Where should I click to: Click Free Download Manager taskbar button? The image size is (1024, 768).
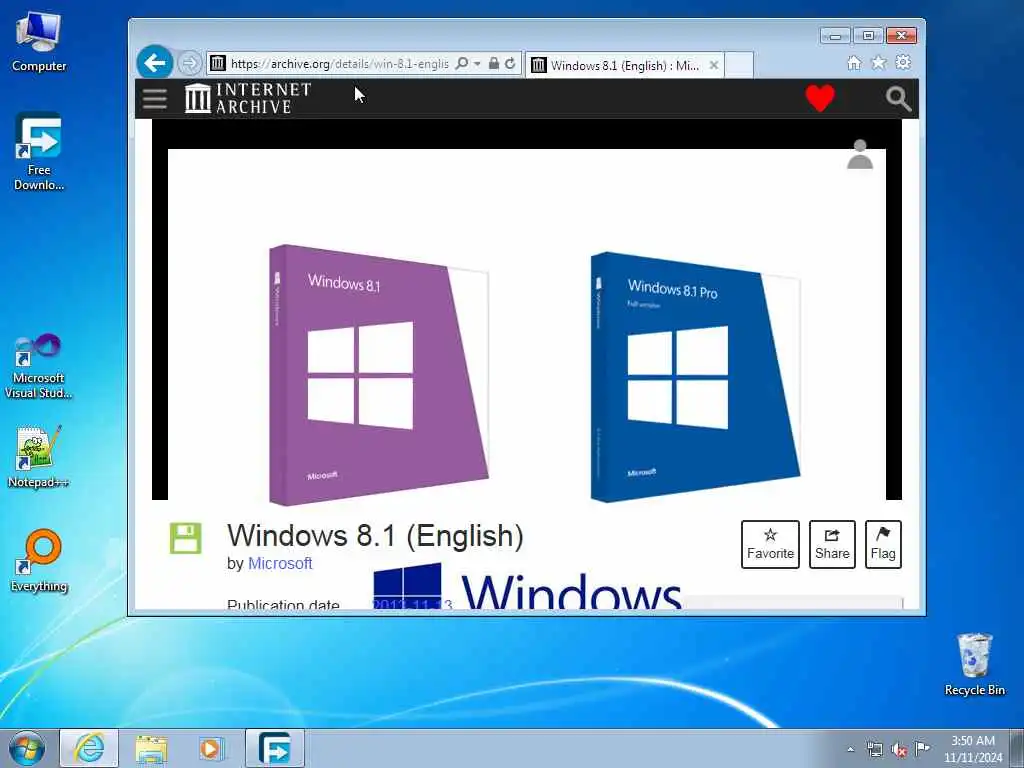[275, 748]
